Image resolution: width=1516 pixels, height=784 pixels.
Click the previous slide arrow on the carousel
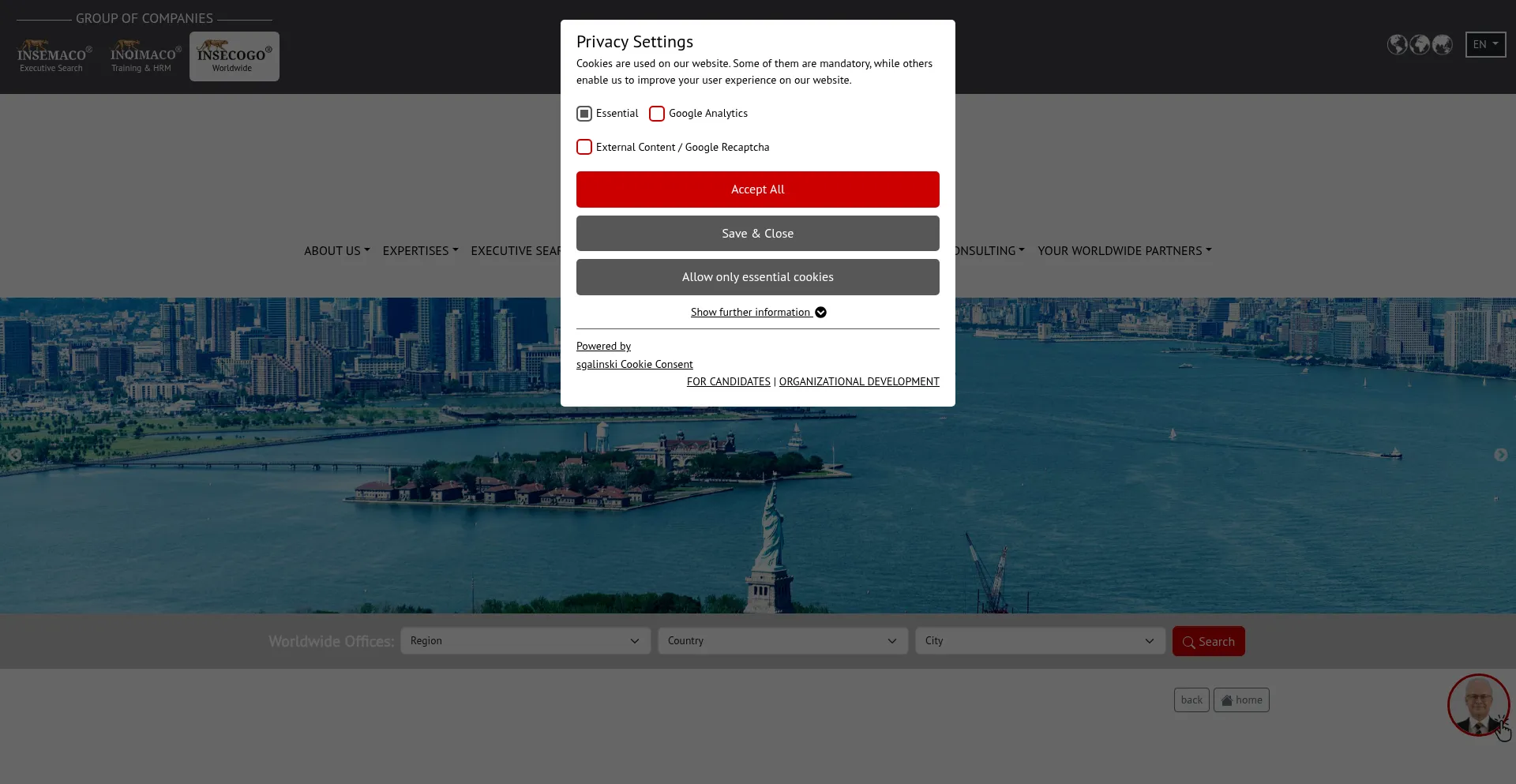tap(14, 455)
